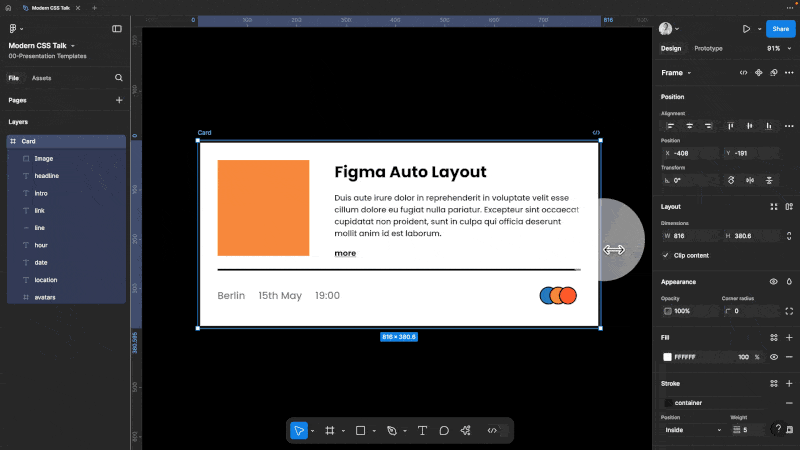This screenshot has height=450, width=800.
Task: Remove the container stroke with minus
Action: pyautogui.click(x=789, y=403)
